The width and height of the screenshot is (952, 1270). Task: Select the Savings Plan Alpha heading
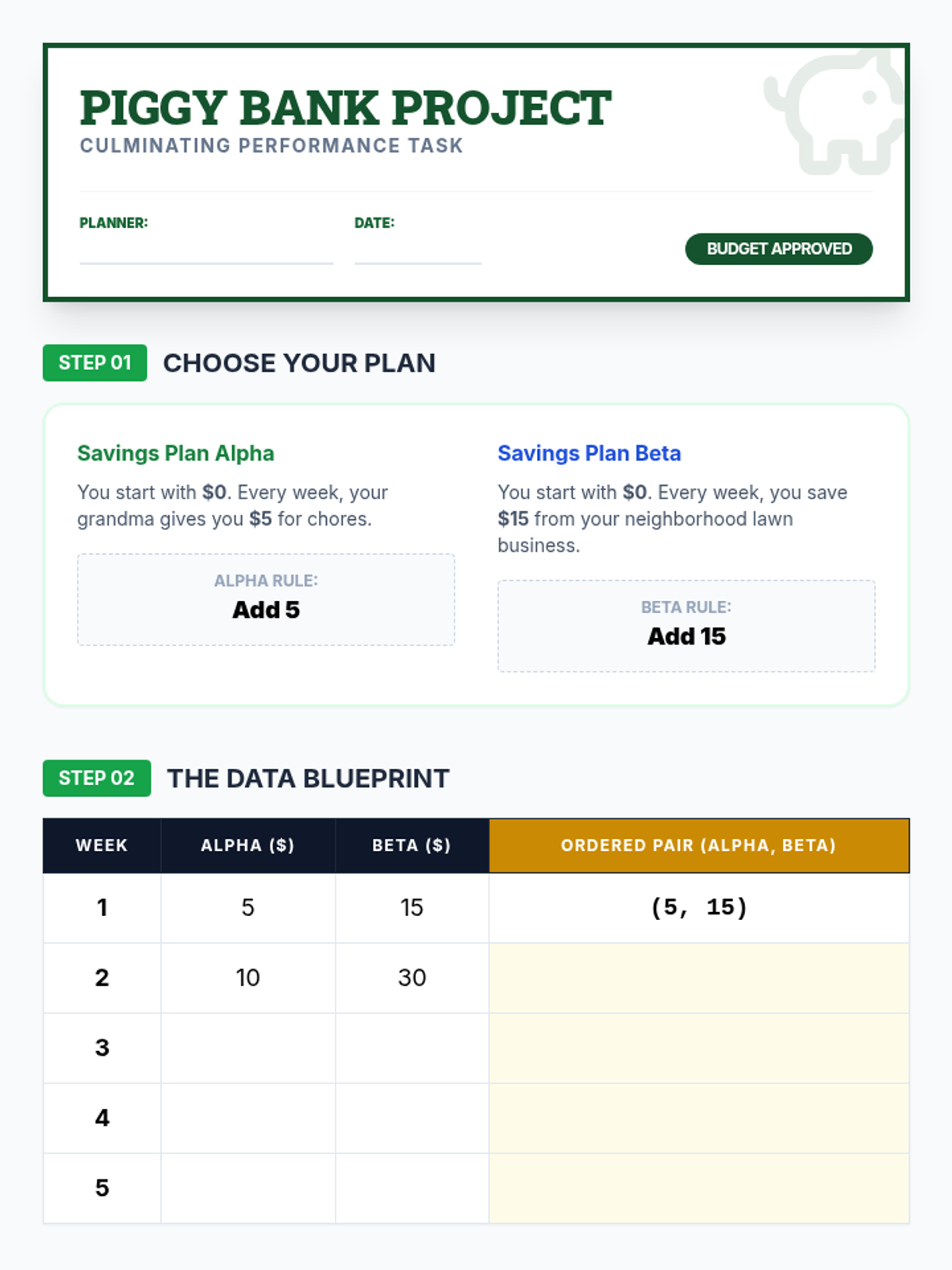[x=175, y=453]
